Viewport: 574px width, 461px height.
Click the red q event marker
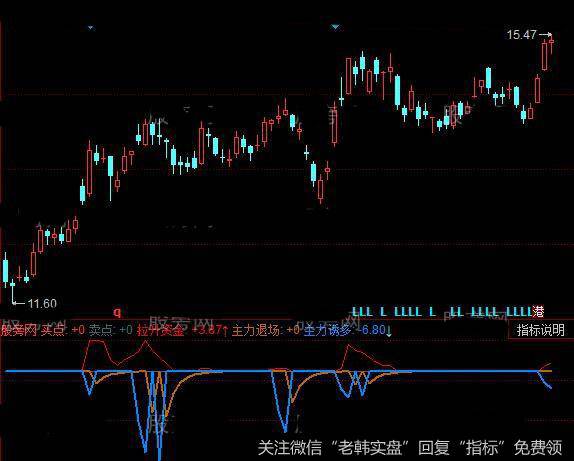click(117, 312)
